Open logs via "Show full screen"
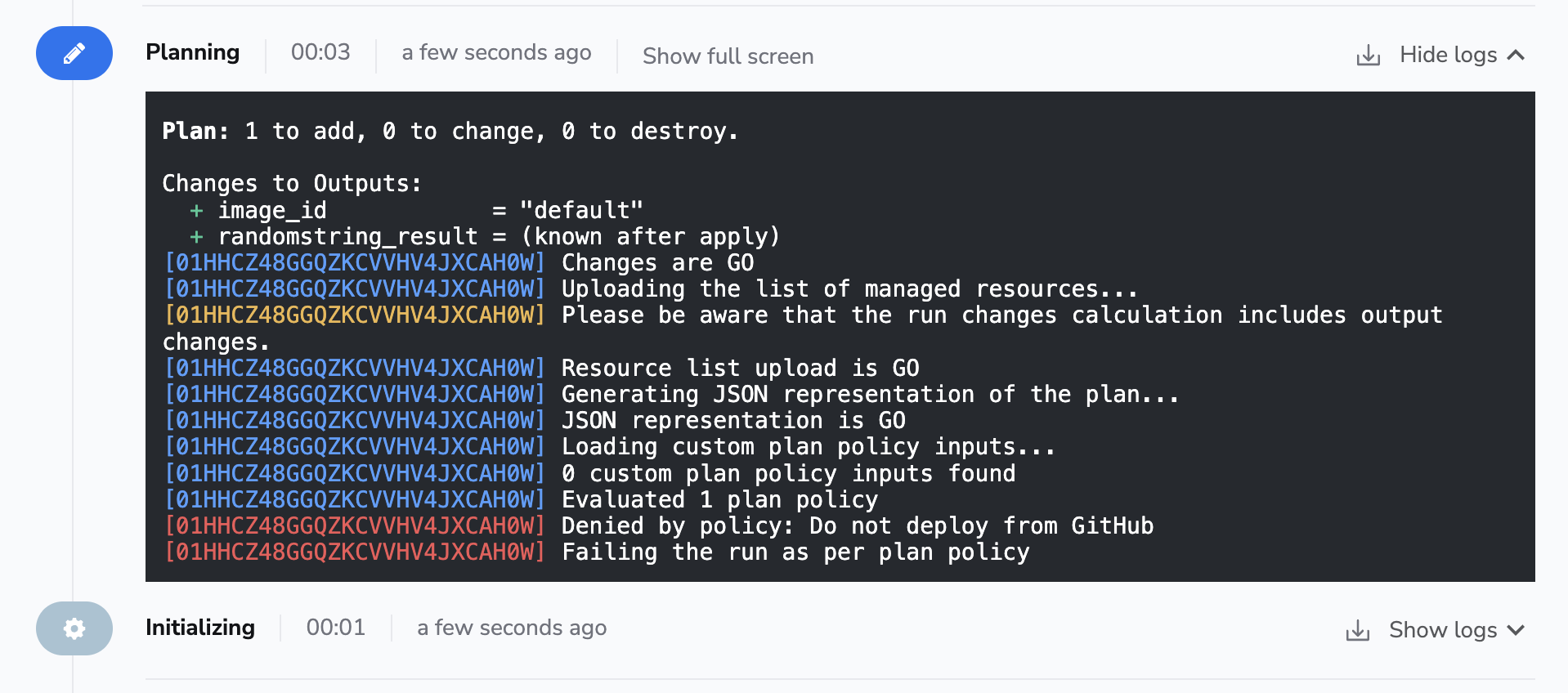Viewport: 1568px width, 693px height. (728, 56)
